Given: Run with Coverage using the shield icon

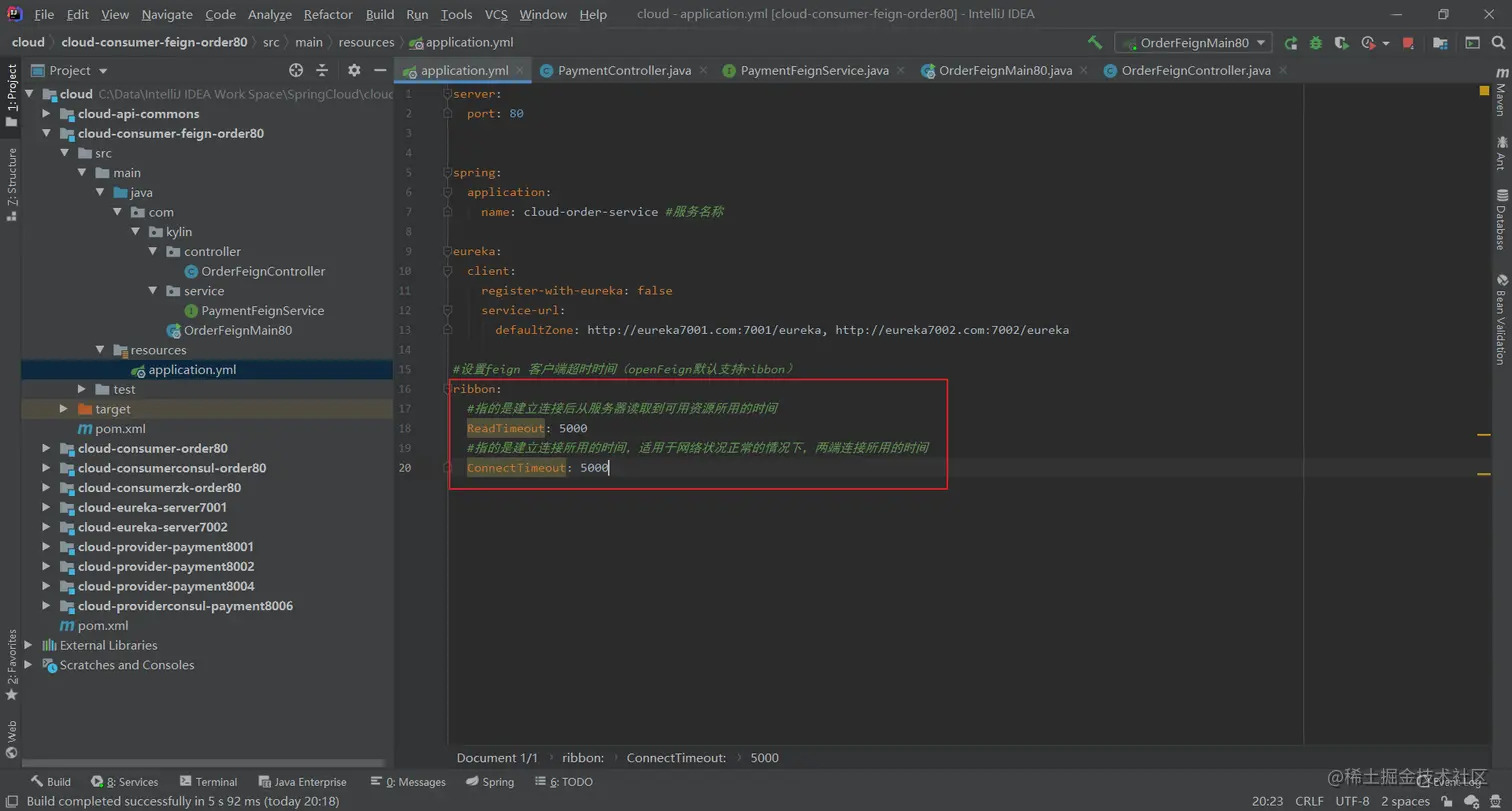Looking at the screenshot, I should pyautogui.click(x=1341, y=43).
